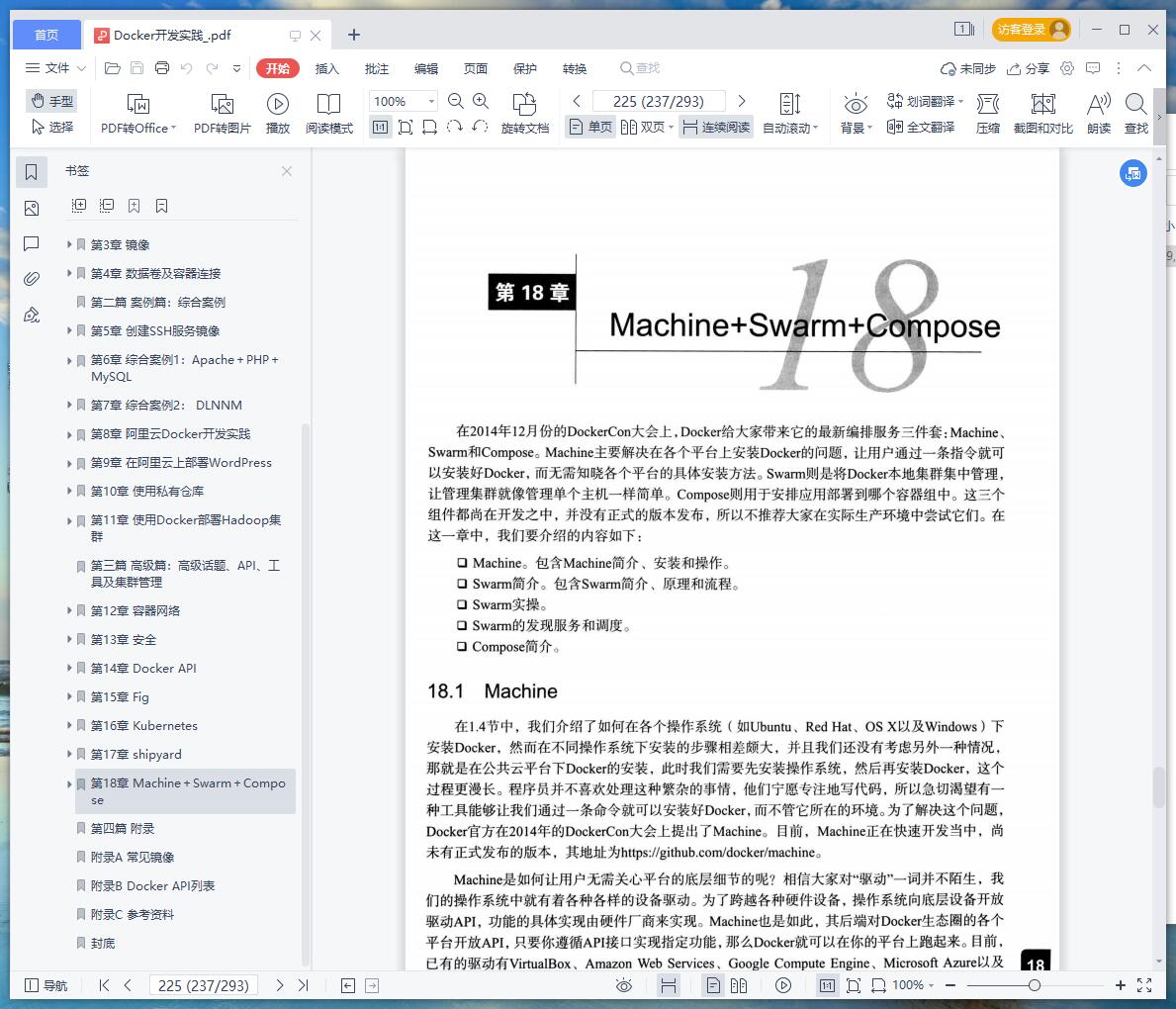Open the auto scroll dropdown
This screenshot has width=1176, height=1009.
point(789,114)
